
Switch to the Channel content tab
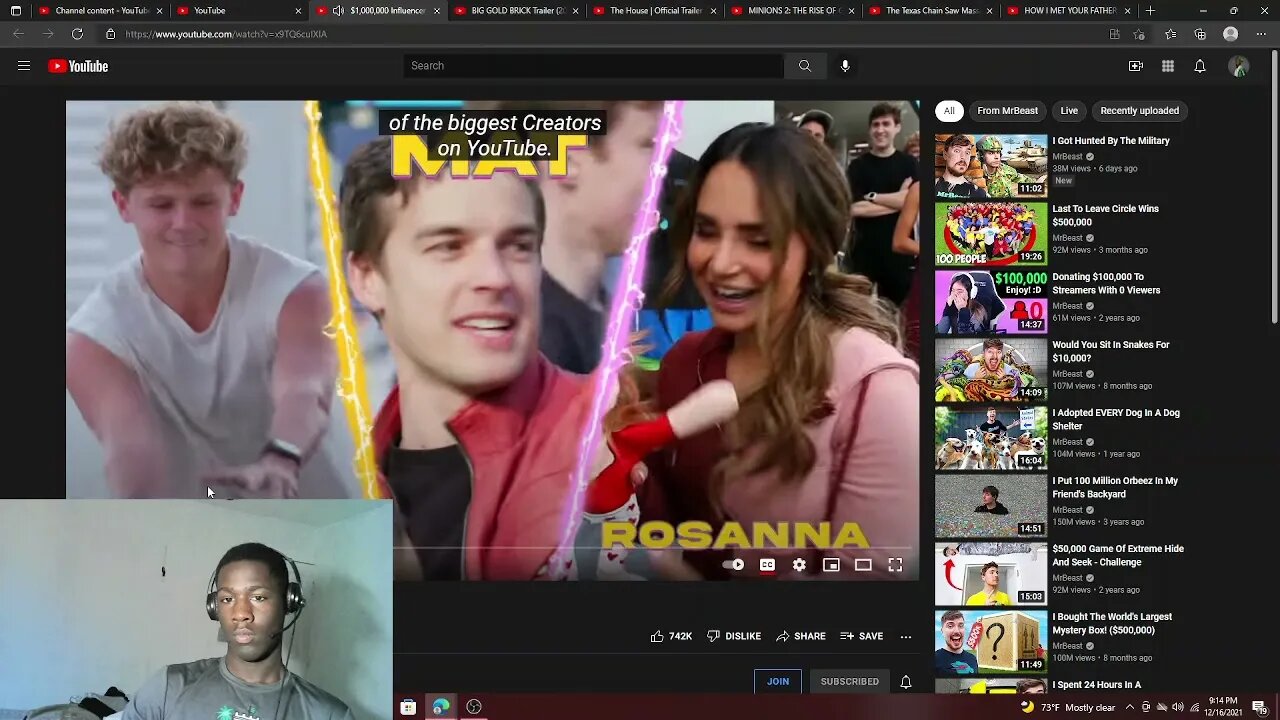click(x=101, y=10)
